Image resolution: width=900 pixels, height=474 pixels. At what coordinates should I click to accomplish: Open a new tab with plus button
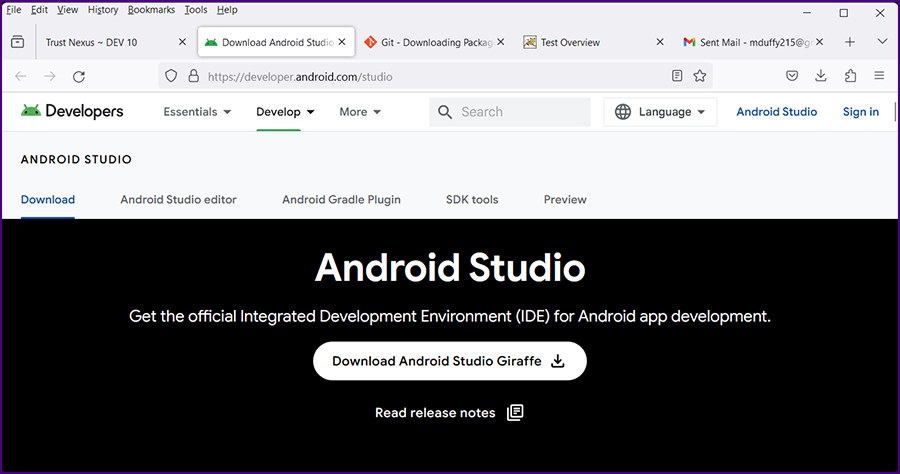[850, 42]
